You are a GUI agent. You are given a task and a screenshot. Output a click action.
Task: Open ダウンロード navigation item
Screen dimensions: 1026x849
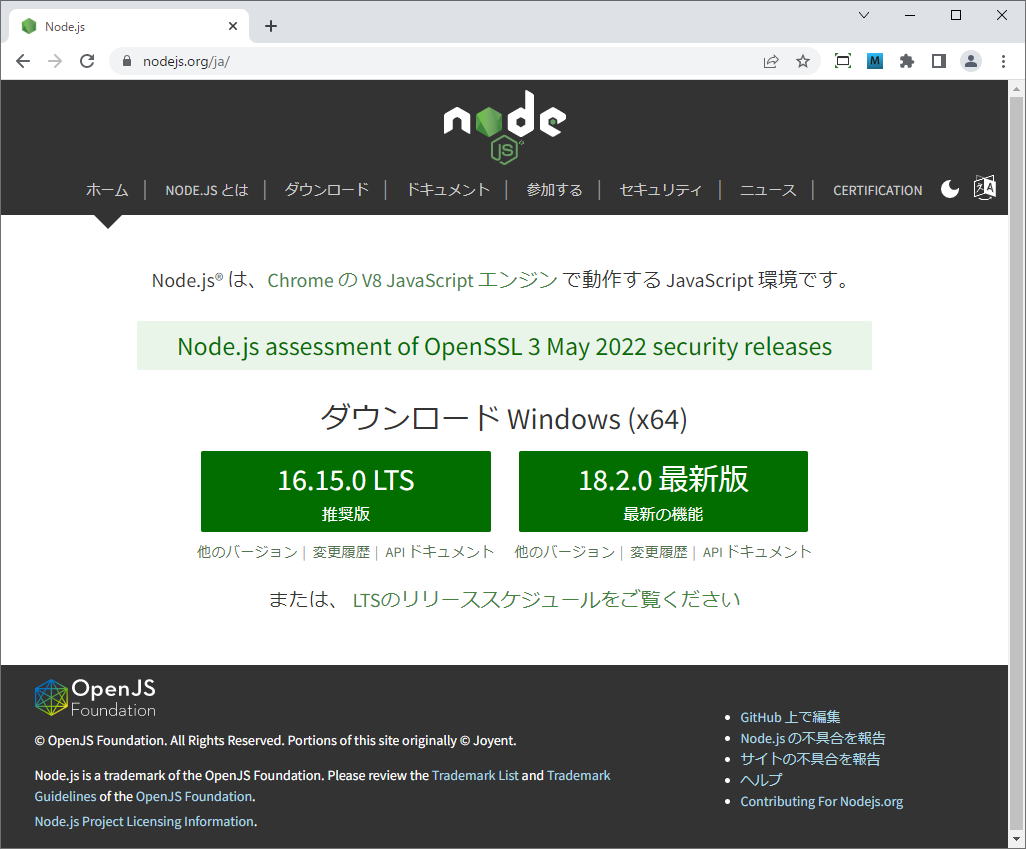(327, 190)
